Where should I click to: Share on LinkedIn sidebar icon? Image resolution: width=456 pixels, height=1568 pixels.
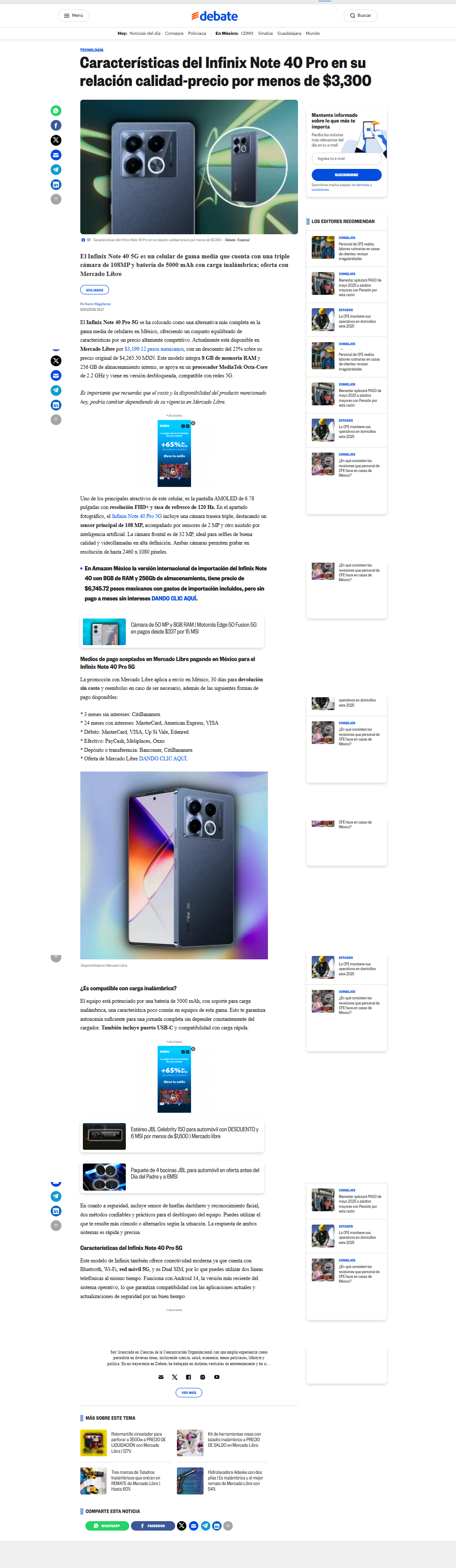(56, 184)
